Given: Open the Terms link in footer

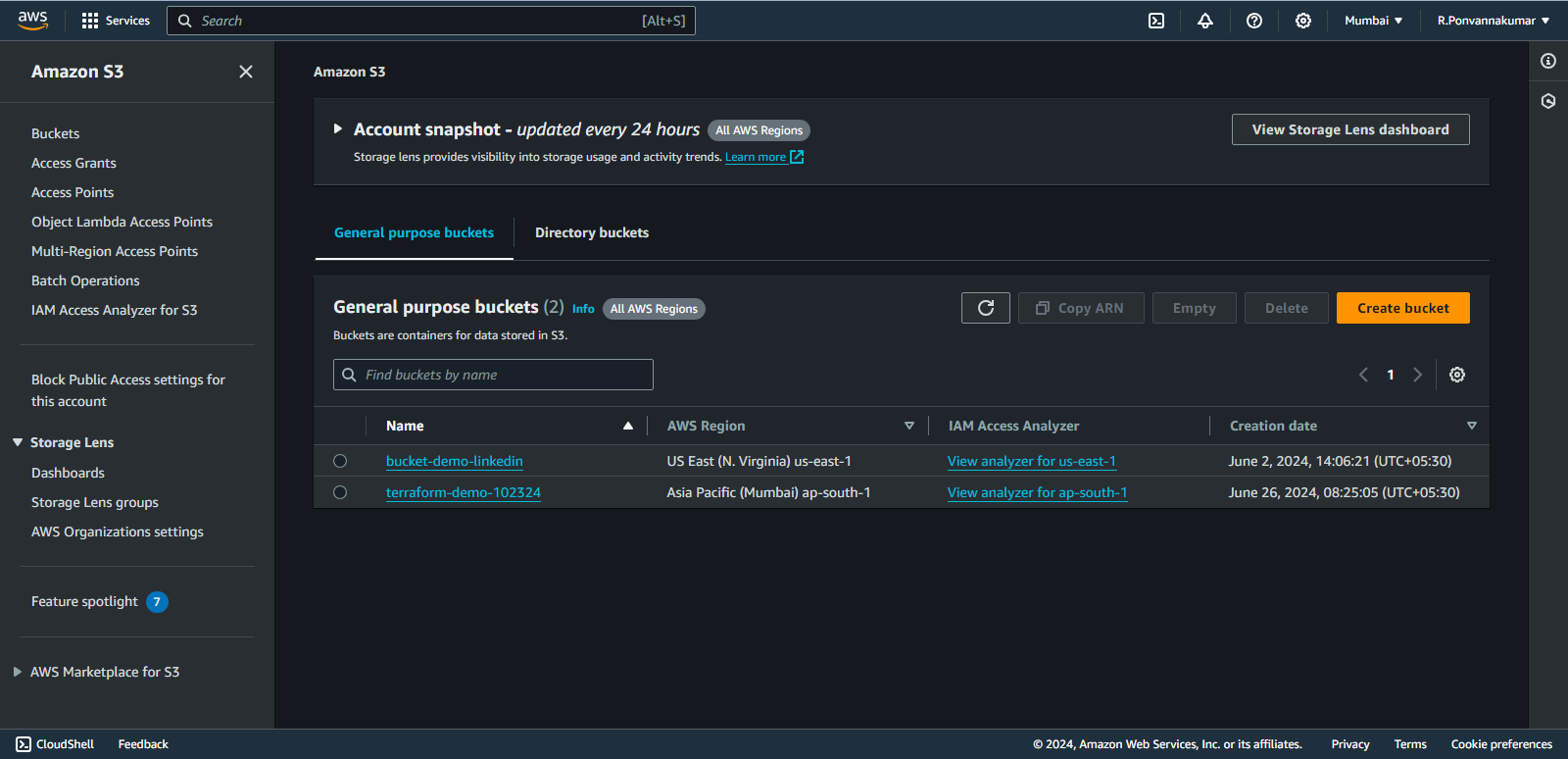Looking at the screenshot, I should (1410, 744).
